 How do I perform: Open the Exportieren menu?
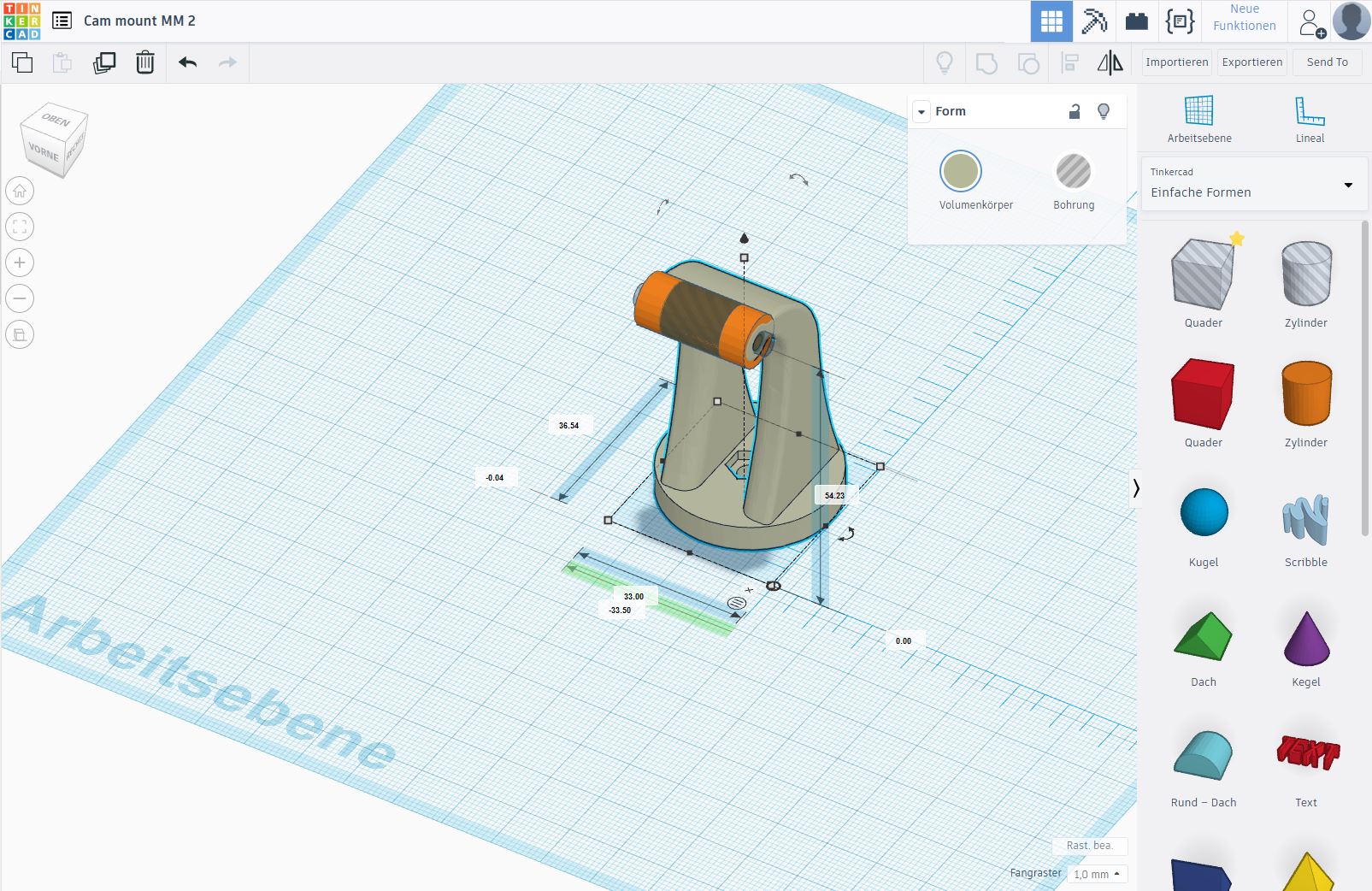click(x=1251, y=62)
